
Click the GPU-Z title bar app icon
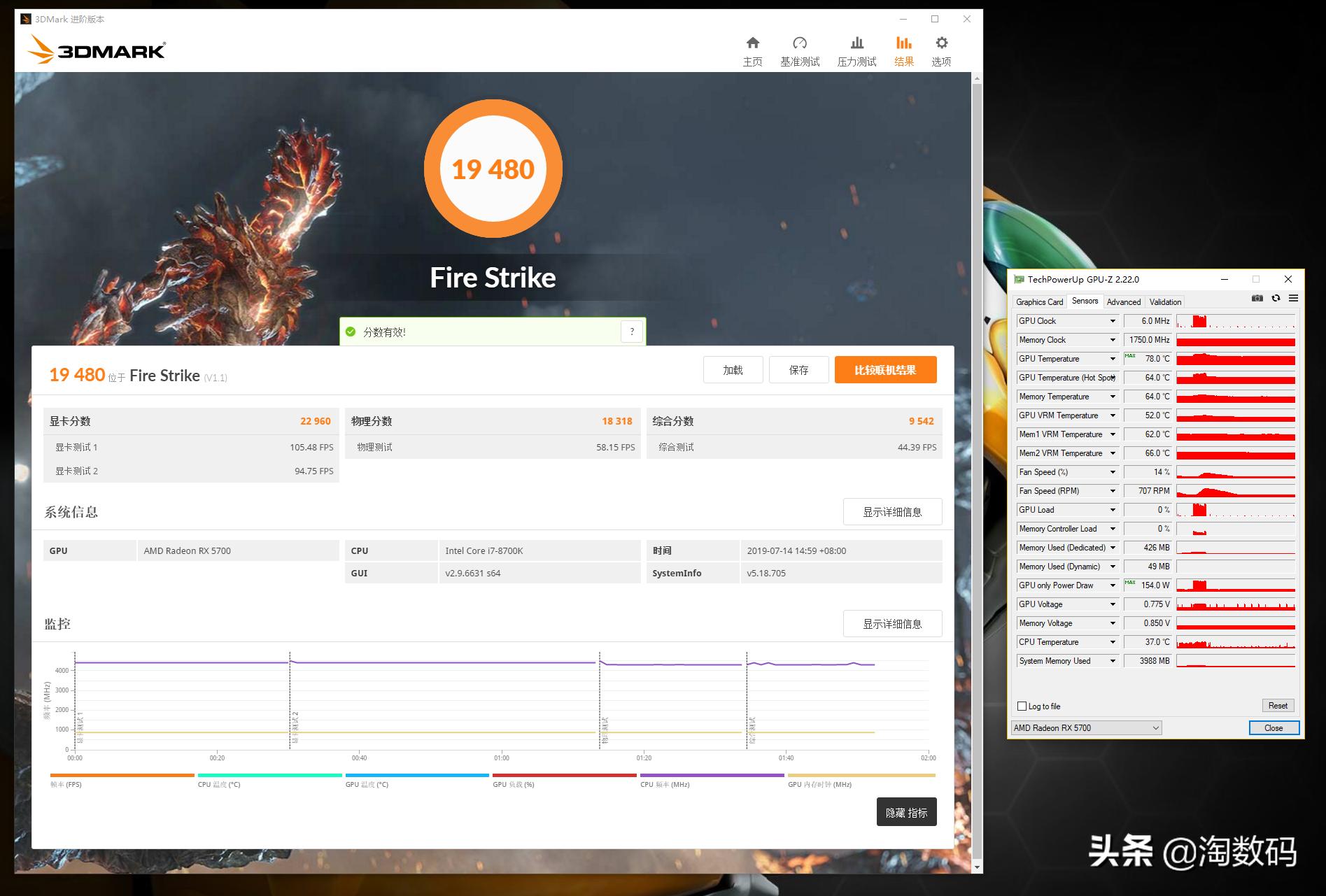1019,279
